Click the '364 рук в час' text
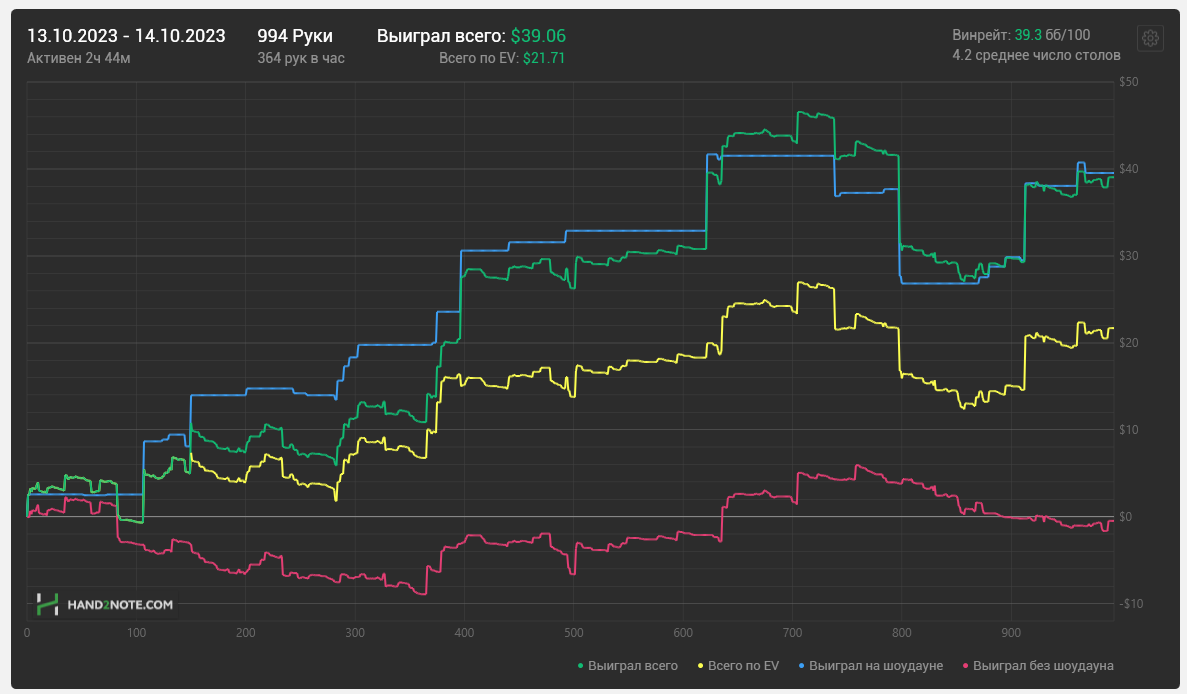Image resolution: width=1187 pixels, height=694 pixels. coord(301,58)
